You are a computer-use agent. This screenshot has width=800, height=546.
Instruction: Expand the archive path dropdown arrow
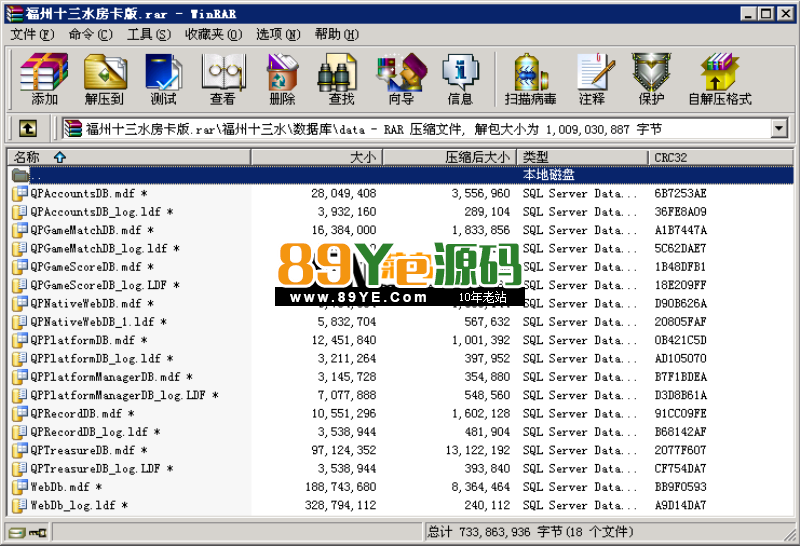[x=779, y=129]
